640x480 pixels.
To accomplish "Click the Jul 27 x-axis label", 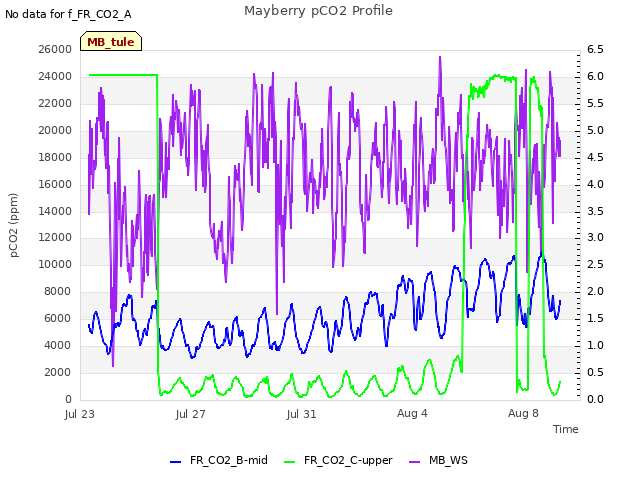I will pyautogui.click(x=190, y=414).
